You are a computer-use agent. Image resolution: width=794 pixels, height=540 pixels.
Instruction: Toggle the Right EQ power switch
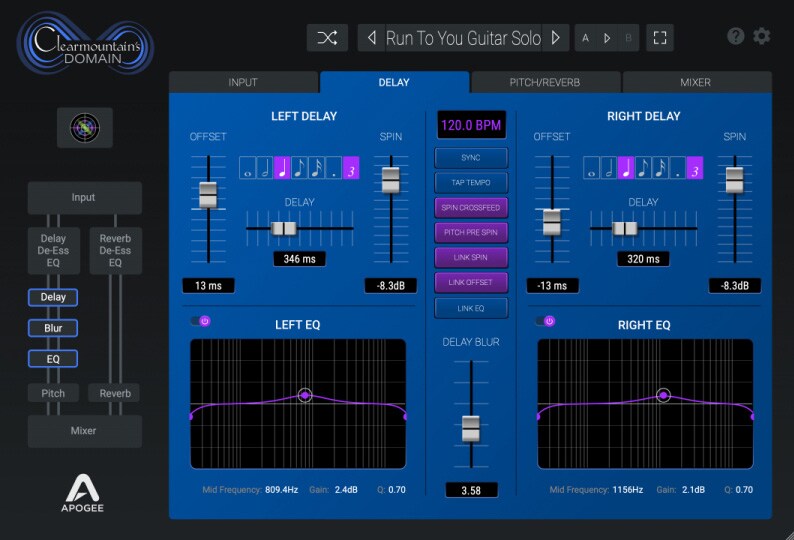pos(545,321)
